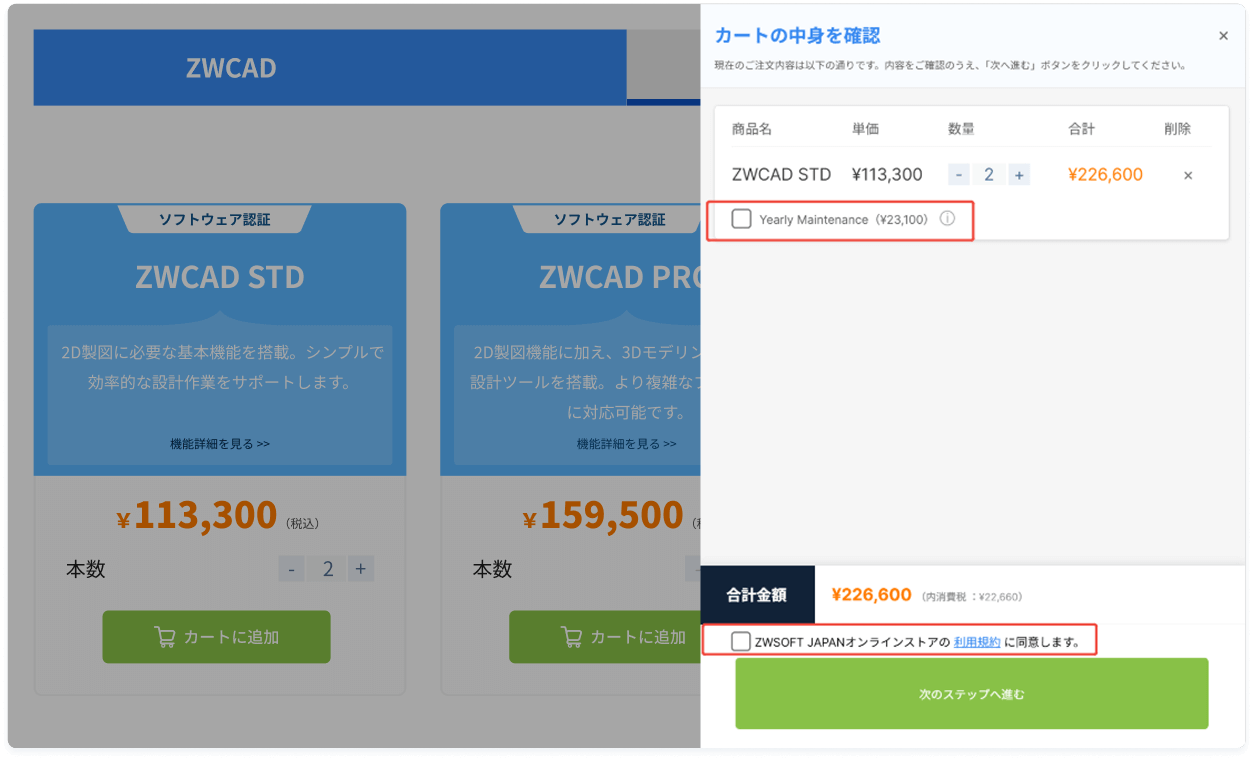Click ZWCAD STD card quantity field
The width and height of the screenshot is (1254, 760).
[327, 569]
